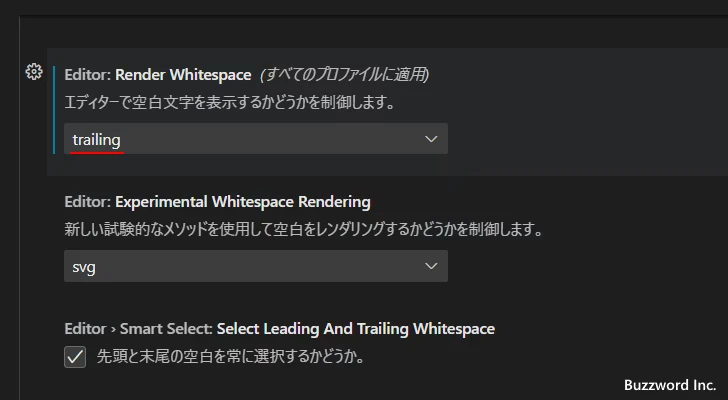Screen dimensions: 728x400
Task: Click the Smart Select: Select Leading And Trailing Whitespace title
Action: click(x=355, y=329)
